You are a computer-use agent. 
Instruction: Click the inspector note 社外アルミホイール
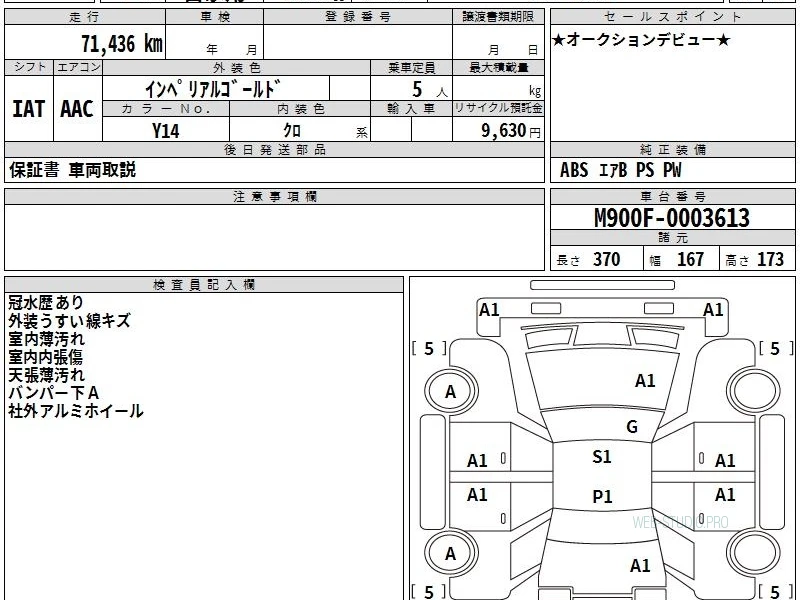tap(76, 411)
